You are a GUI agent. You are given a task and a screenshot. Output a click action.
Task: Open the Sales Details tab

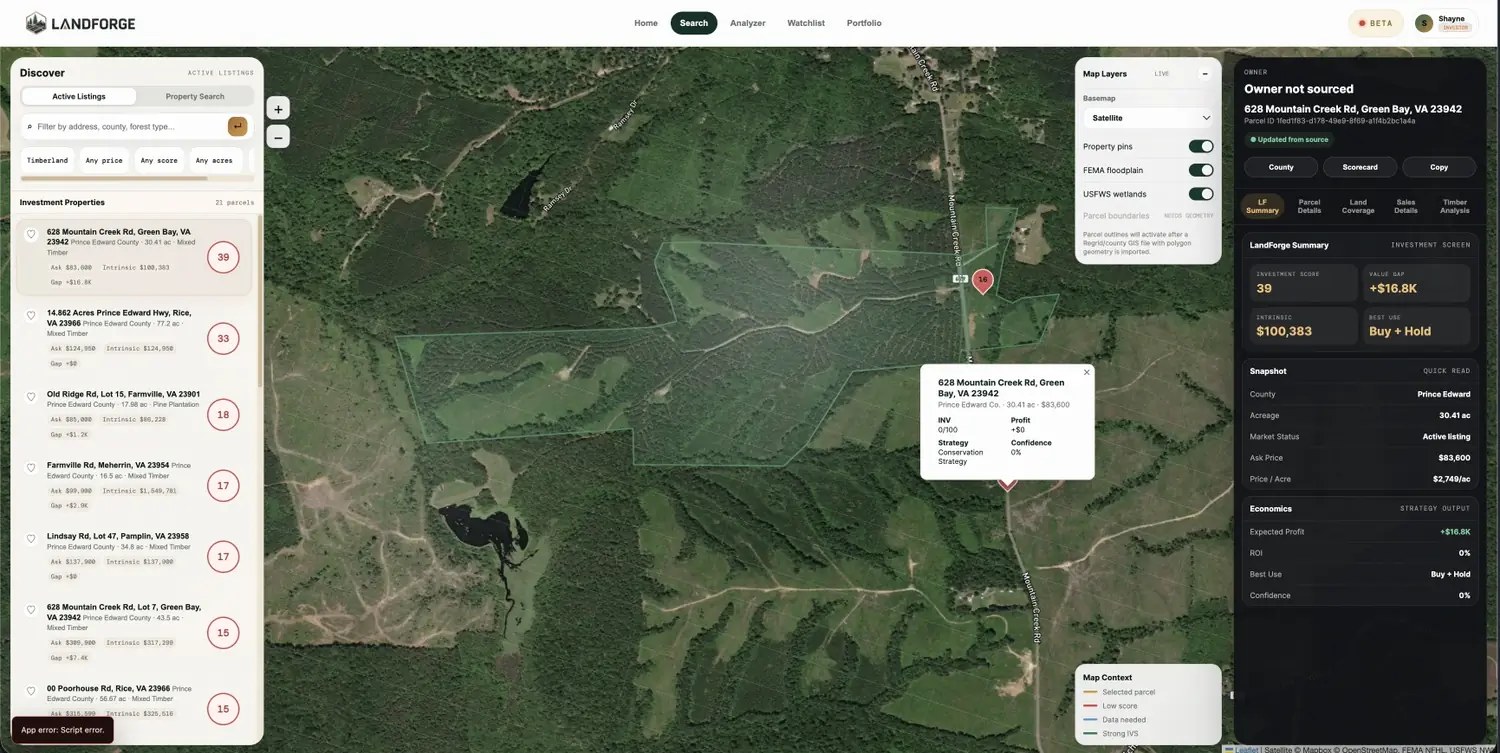point(1406,206)
